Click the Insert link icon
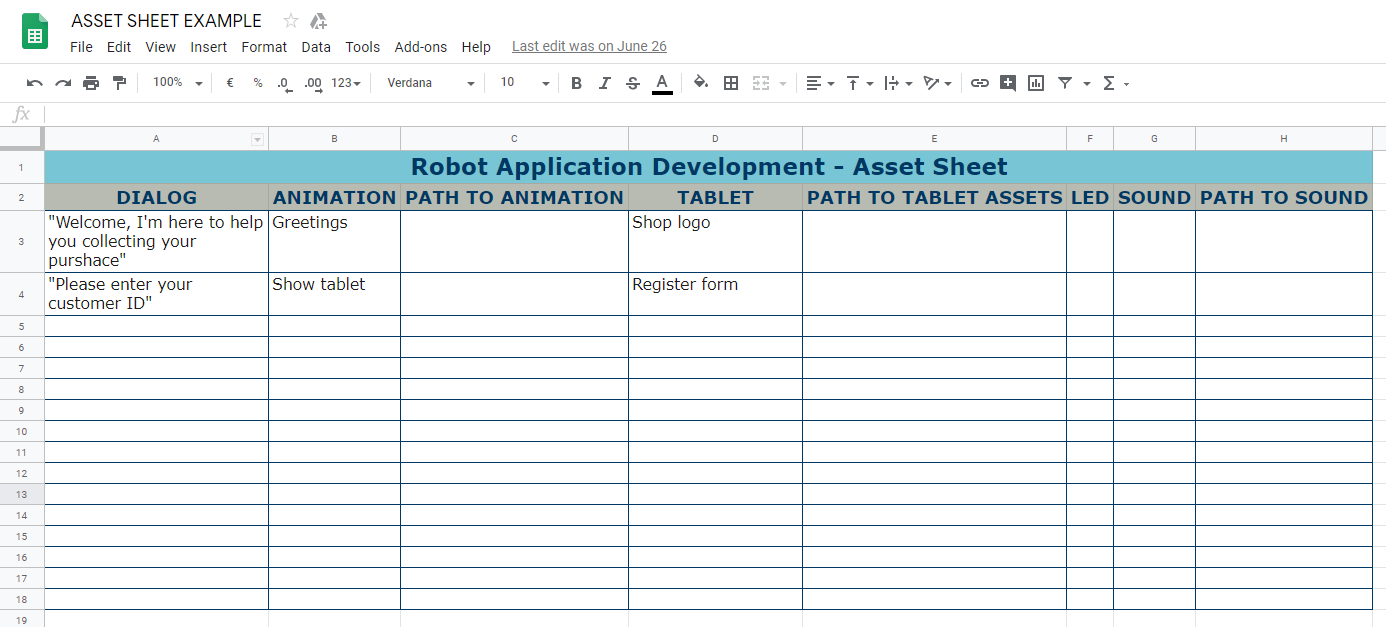The width and height of the screenshot is (1386, 627). click(980, 83)
